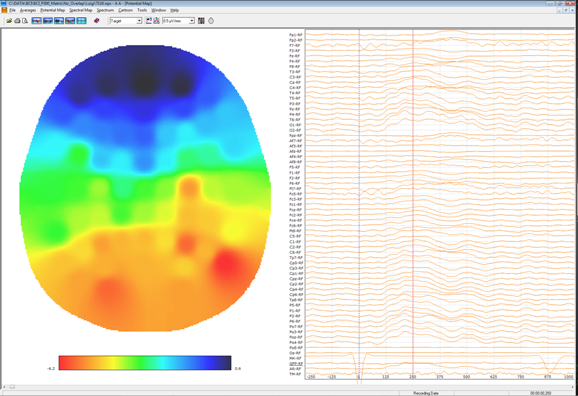Screen dimensions: 578x396
Task: Open the Help menu
Action: point(175,10)
